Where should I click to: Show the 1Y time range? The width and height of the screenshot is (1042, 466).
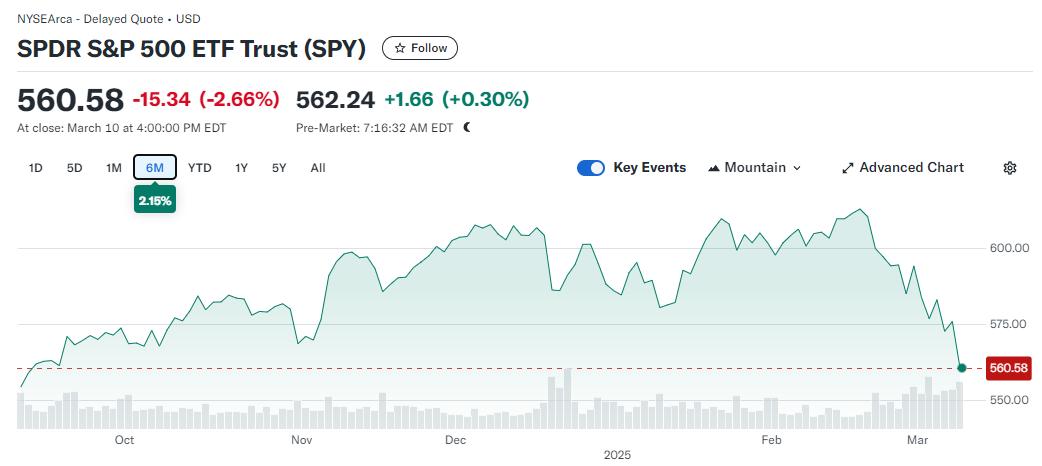(x=241, y=168)
